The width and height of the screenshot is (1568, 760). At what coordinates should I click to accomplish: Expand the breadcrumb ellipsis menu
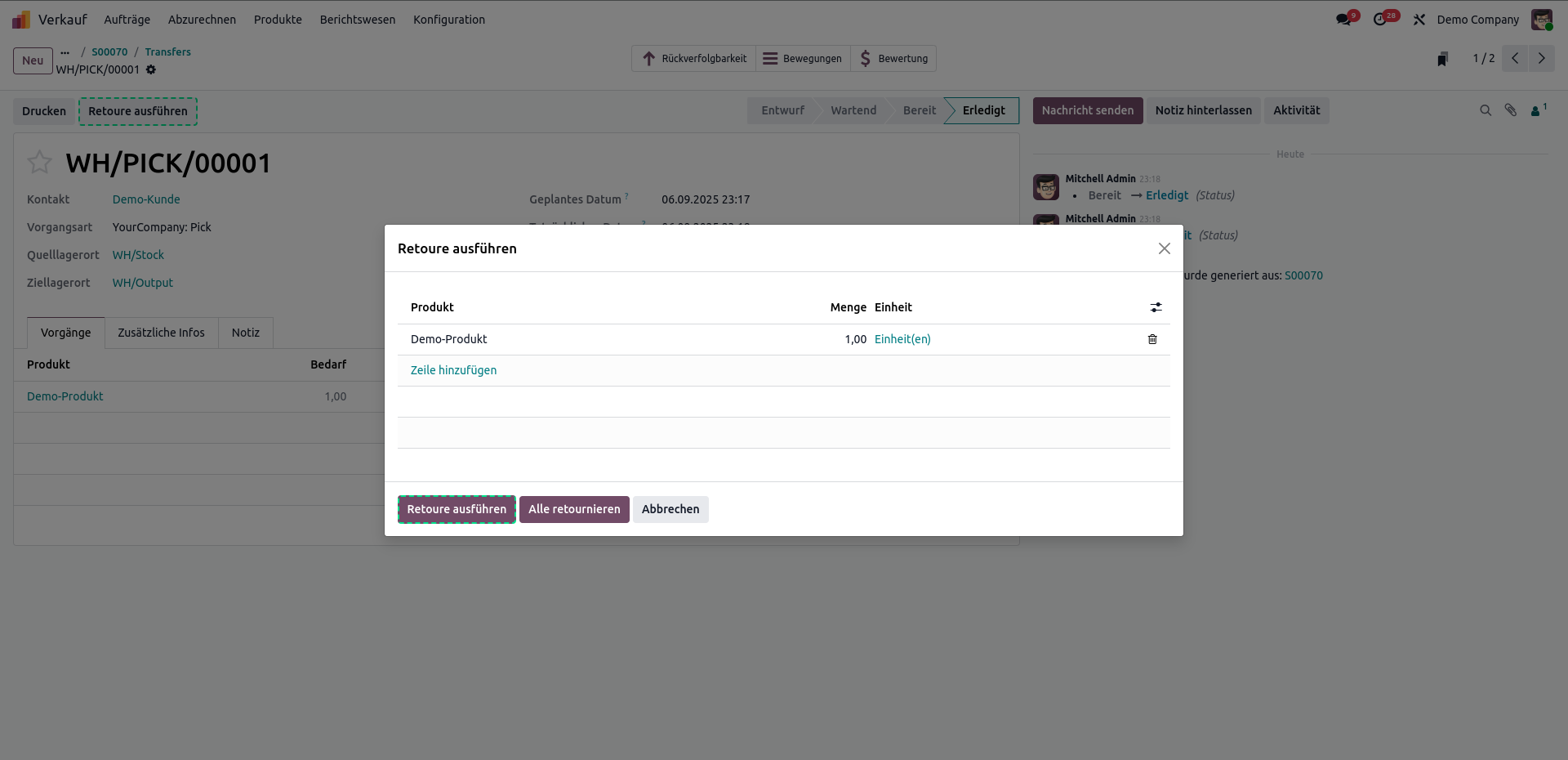pos(65,52)
